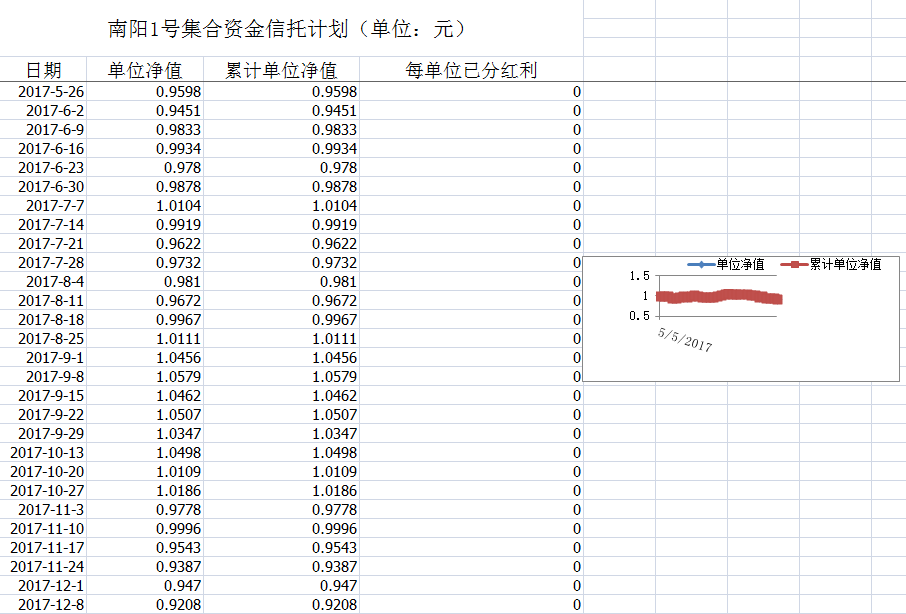Screen dimensions: 906x614
Task: Click the date cell 2017-12-8
Action: [x=51, y=605]
